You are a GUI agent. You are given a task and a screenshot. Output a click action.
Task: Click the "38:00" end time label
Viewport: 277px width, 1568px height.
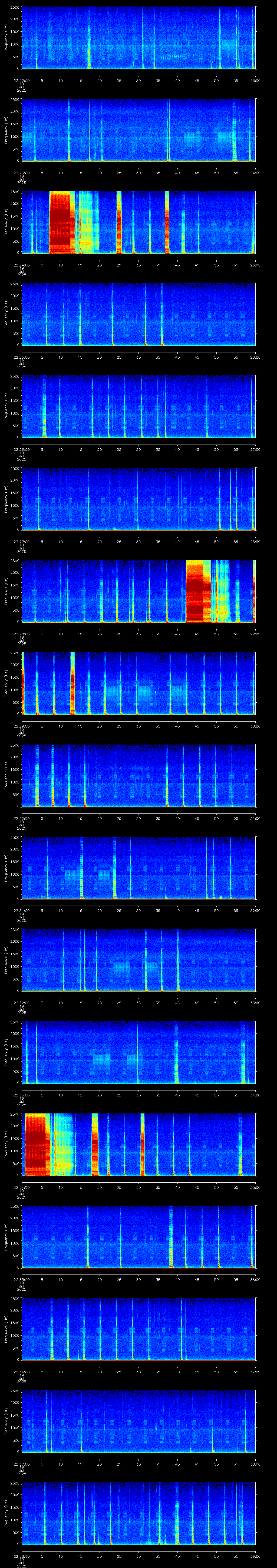[x=256, y=1464]
